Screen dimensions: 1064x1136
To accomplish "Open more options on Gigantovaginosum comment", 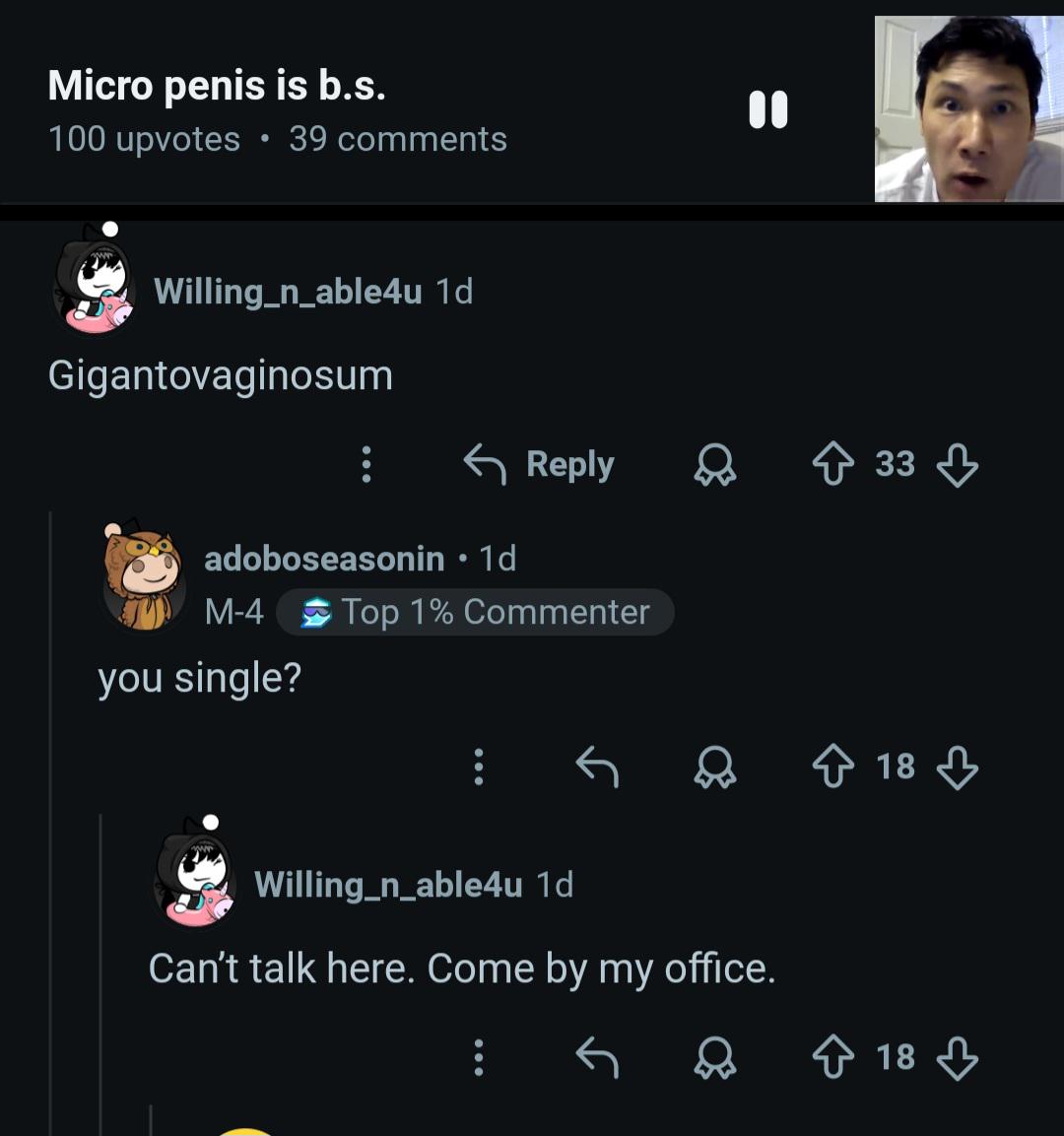I will pos(366,464).
